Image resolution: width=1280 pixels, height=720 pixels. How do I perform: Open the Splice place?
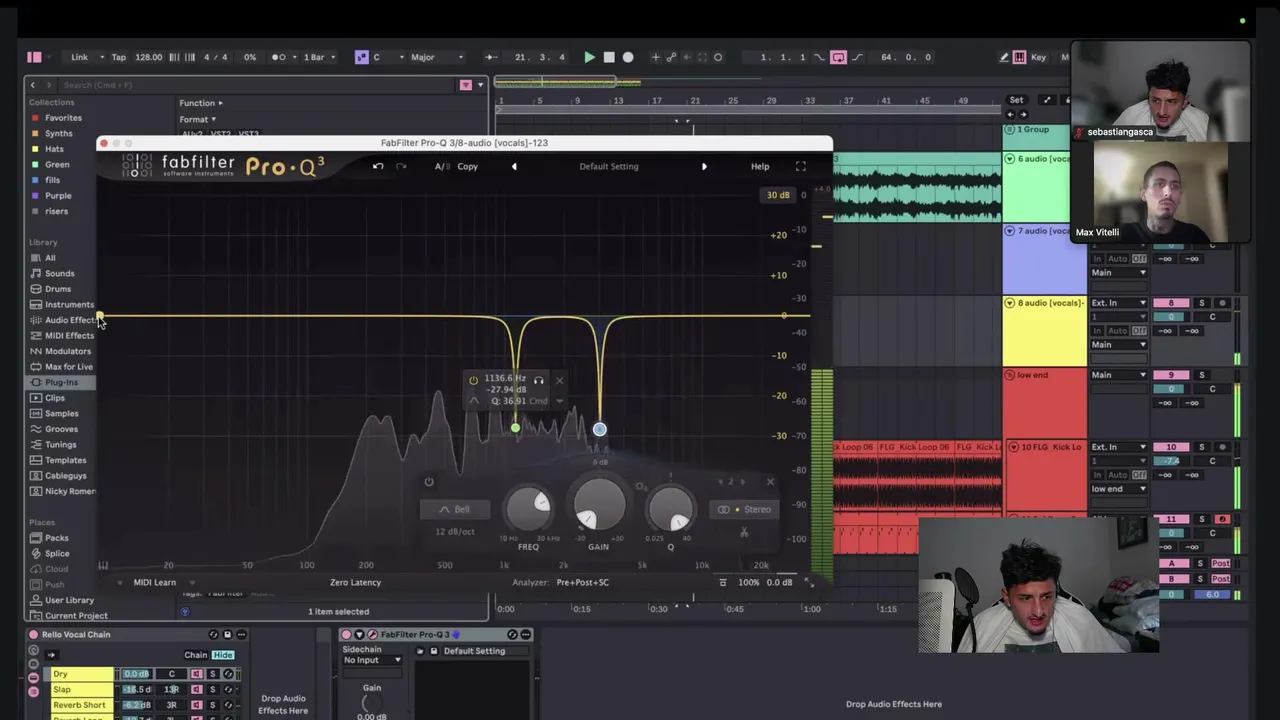click(x=57, y=554)
